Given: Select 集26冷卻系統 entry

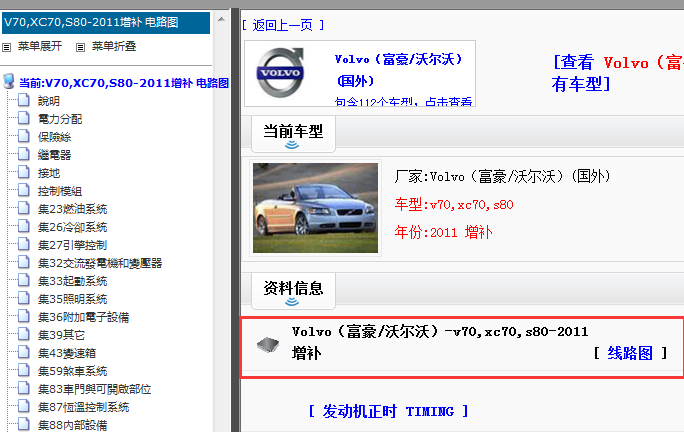Looking at the screenshot, I should [x=72, y=227].
